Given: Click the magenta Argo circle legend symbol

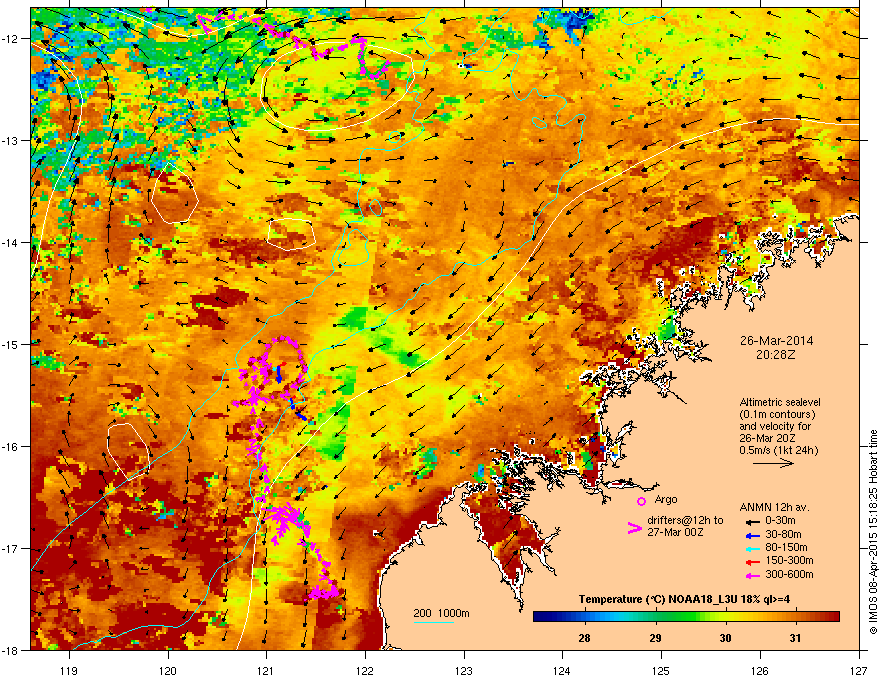Looking at the screenshot, I should [x=641, y=501].
